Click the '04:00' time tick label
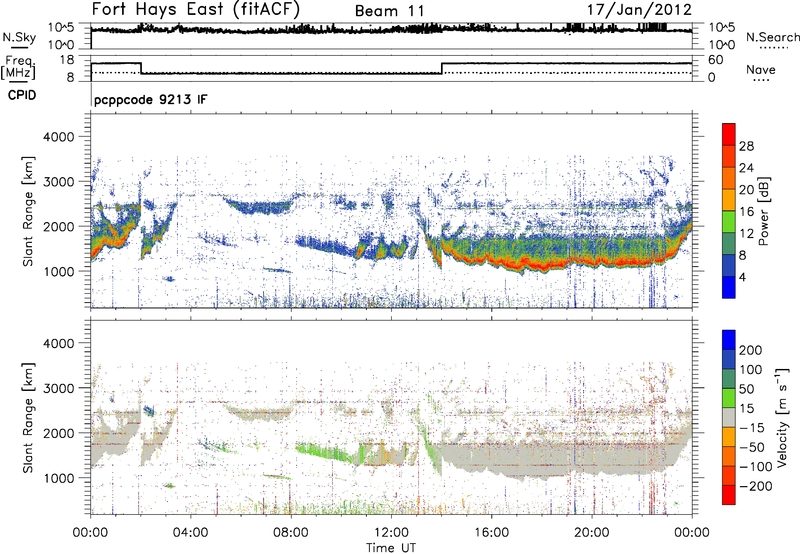 pos(190,533)
